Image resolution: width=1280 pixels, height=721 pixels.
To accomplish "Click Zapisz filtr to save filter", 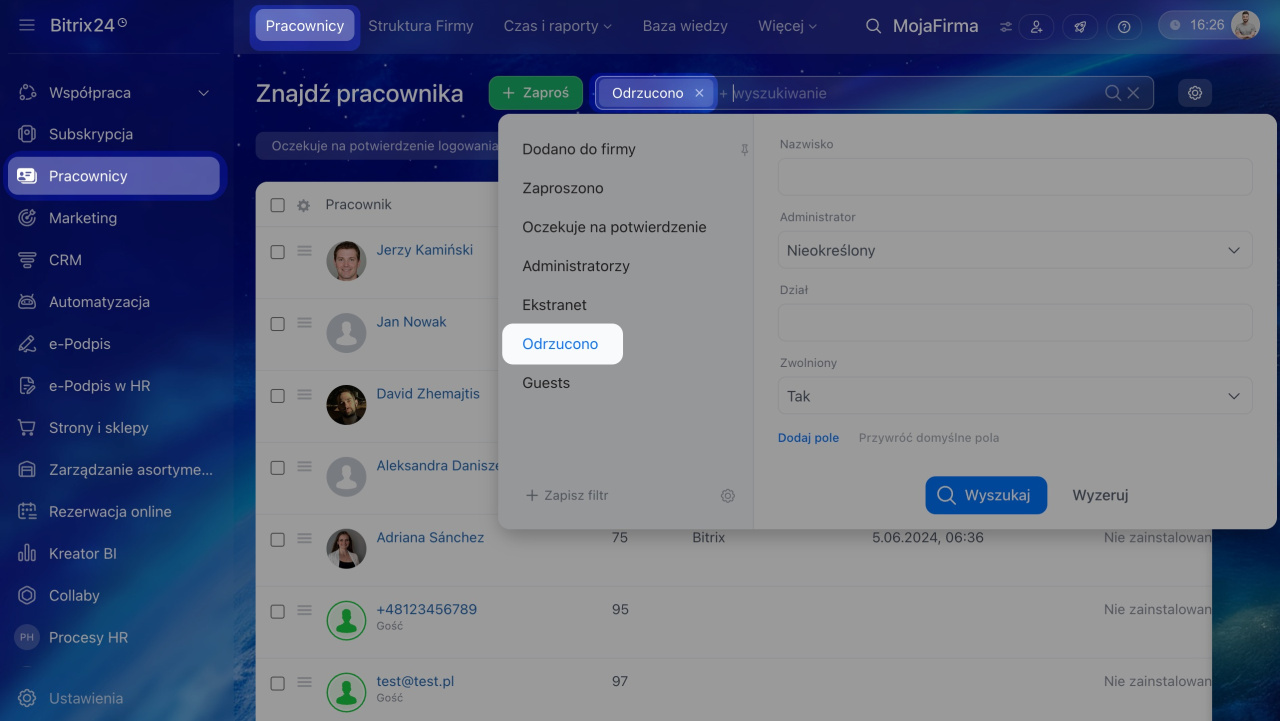I will tap(567, 496).
